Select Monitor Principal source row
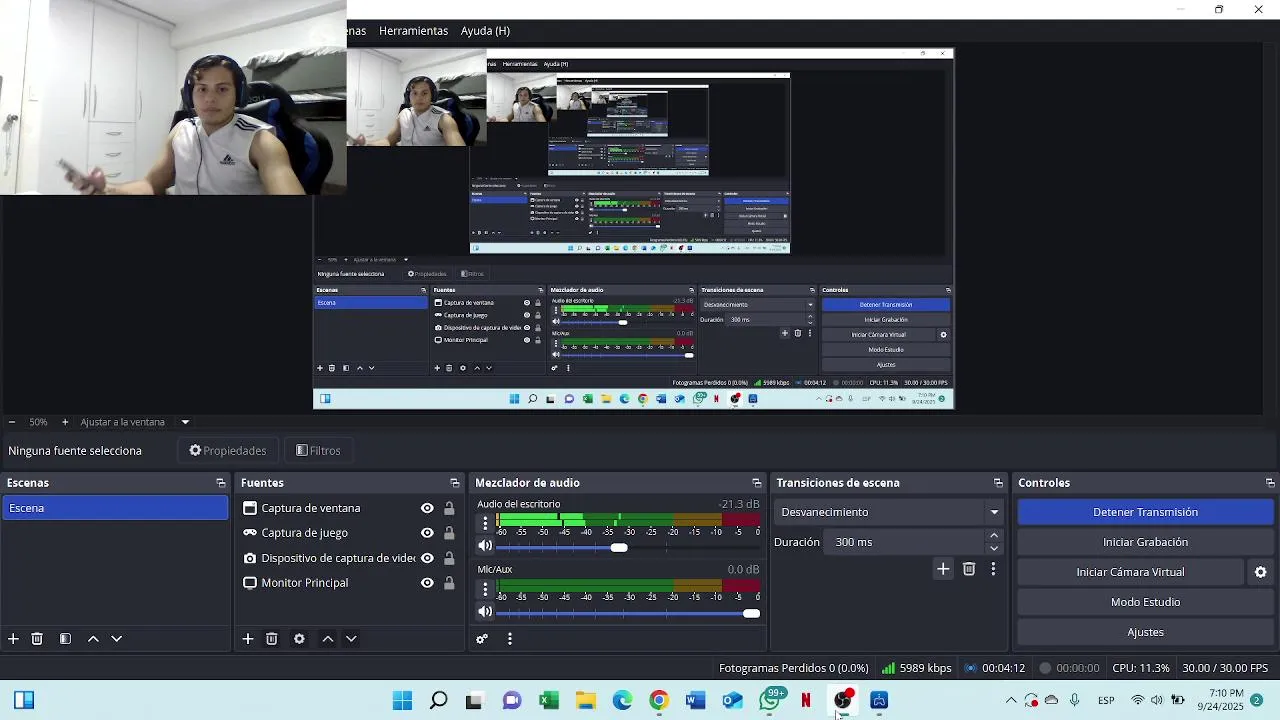 pos(350,583)
